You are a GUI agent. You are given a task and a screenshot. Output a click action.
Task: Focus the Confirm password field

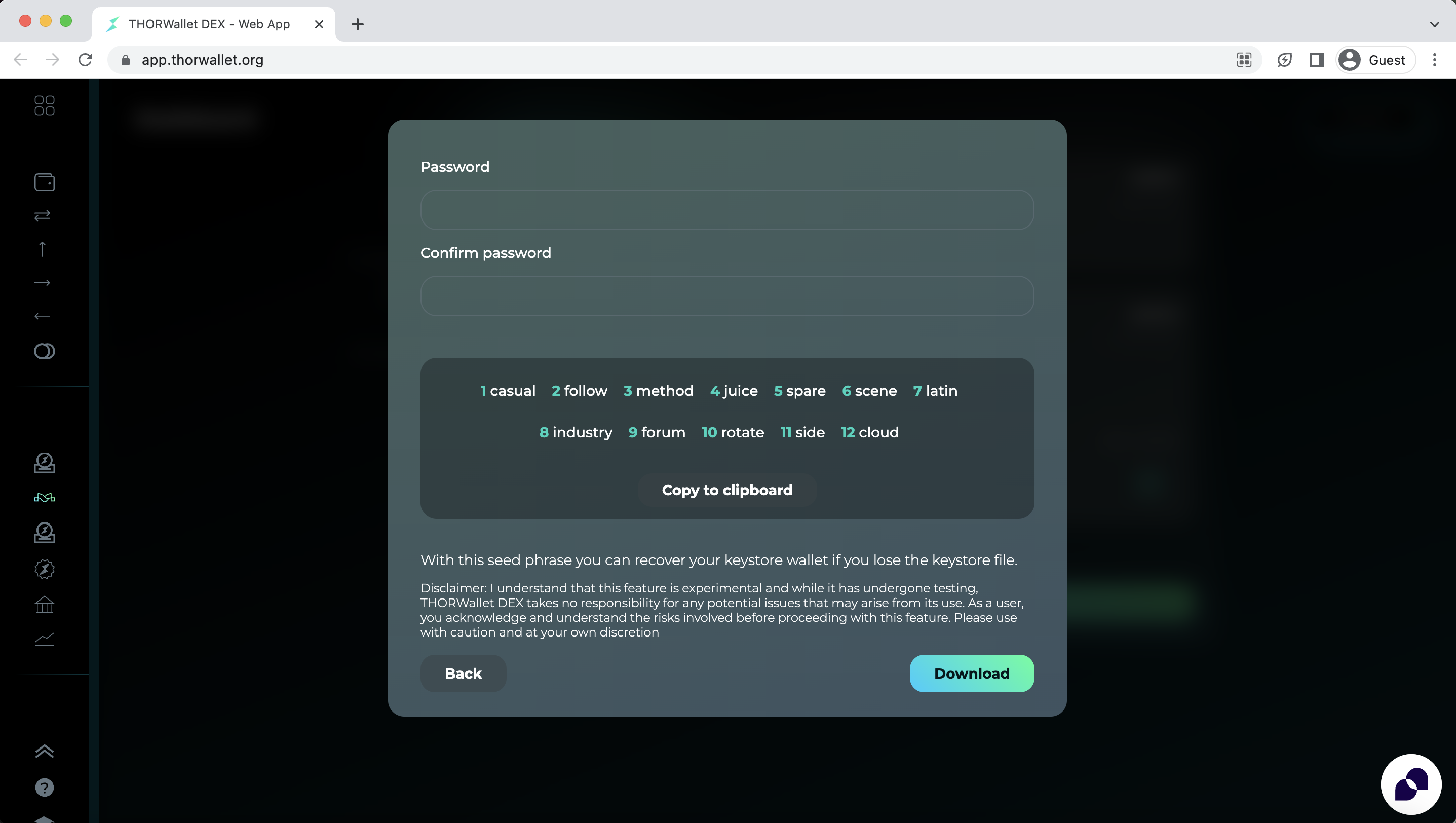pyautogui.click(x=727, y=295)
